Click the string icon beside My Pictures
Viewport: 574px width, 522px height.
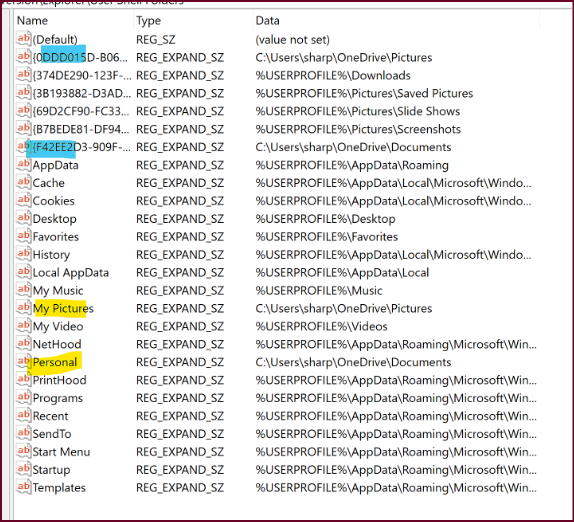pyautogui.click(x=24, y=308)
